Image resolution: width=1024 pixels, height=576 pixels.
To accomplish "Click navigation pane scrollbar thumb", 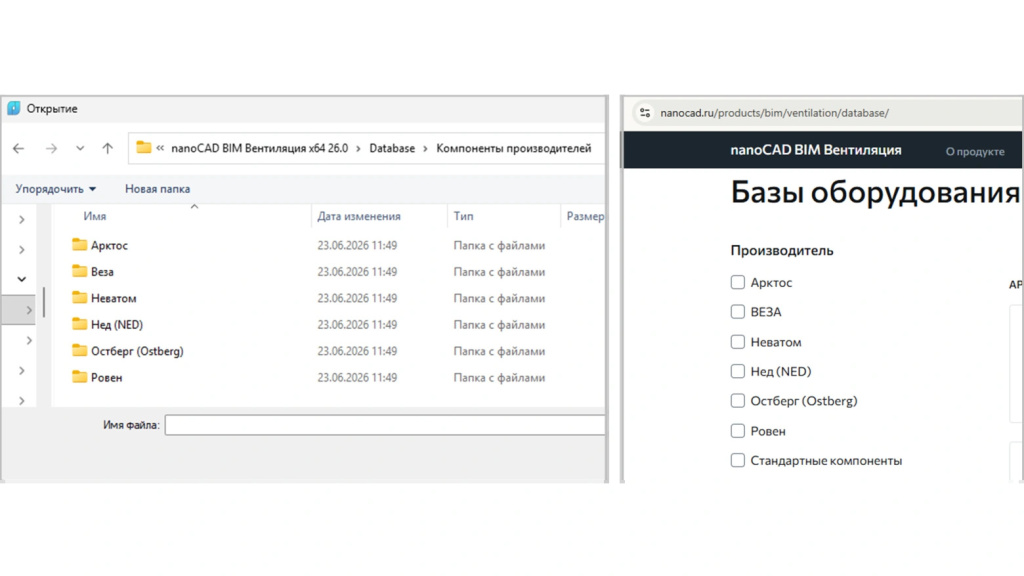I will (x=44, y=302).
